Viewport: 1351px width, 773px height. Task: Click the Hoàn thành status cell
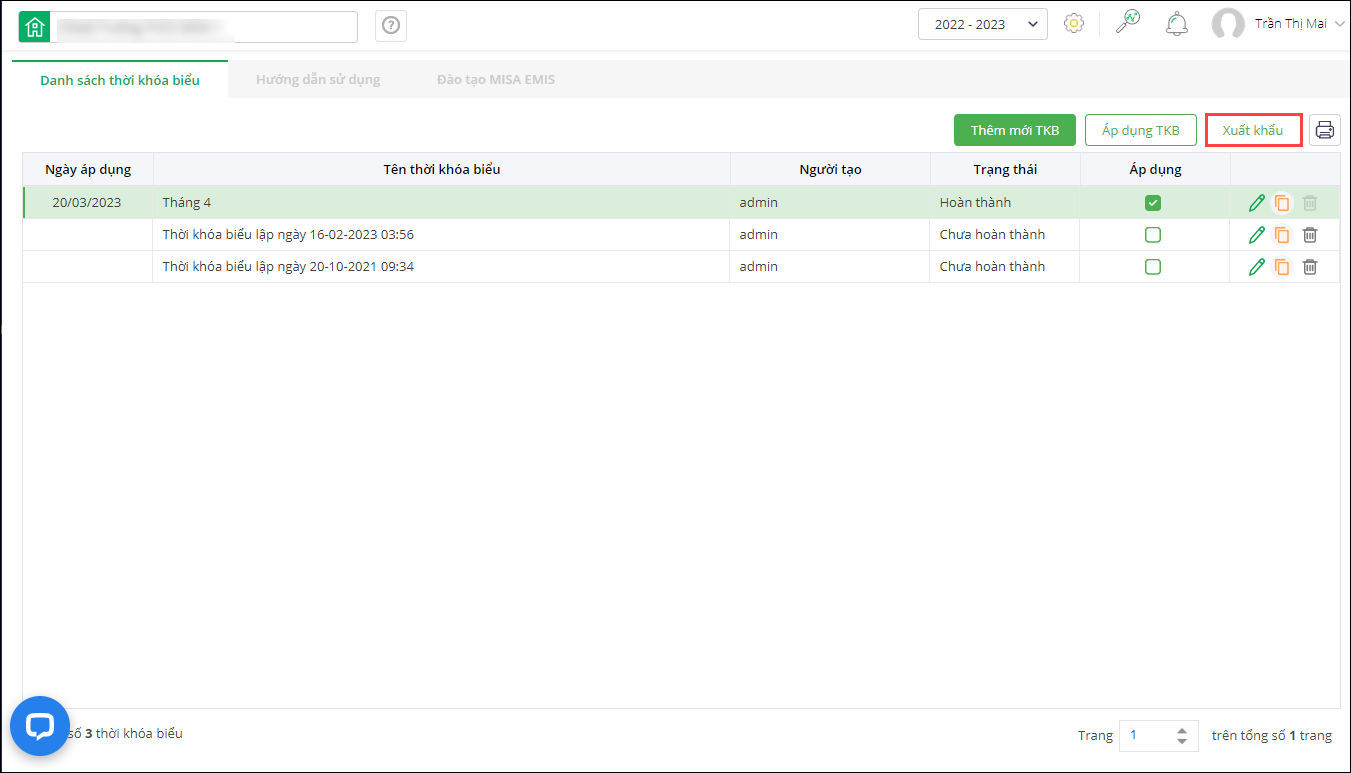(1005, 203)
